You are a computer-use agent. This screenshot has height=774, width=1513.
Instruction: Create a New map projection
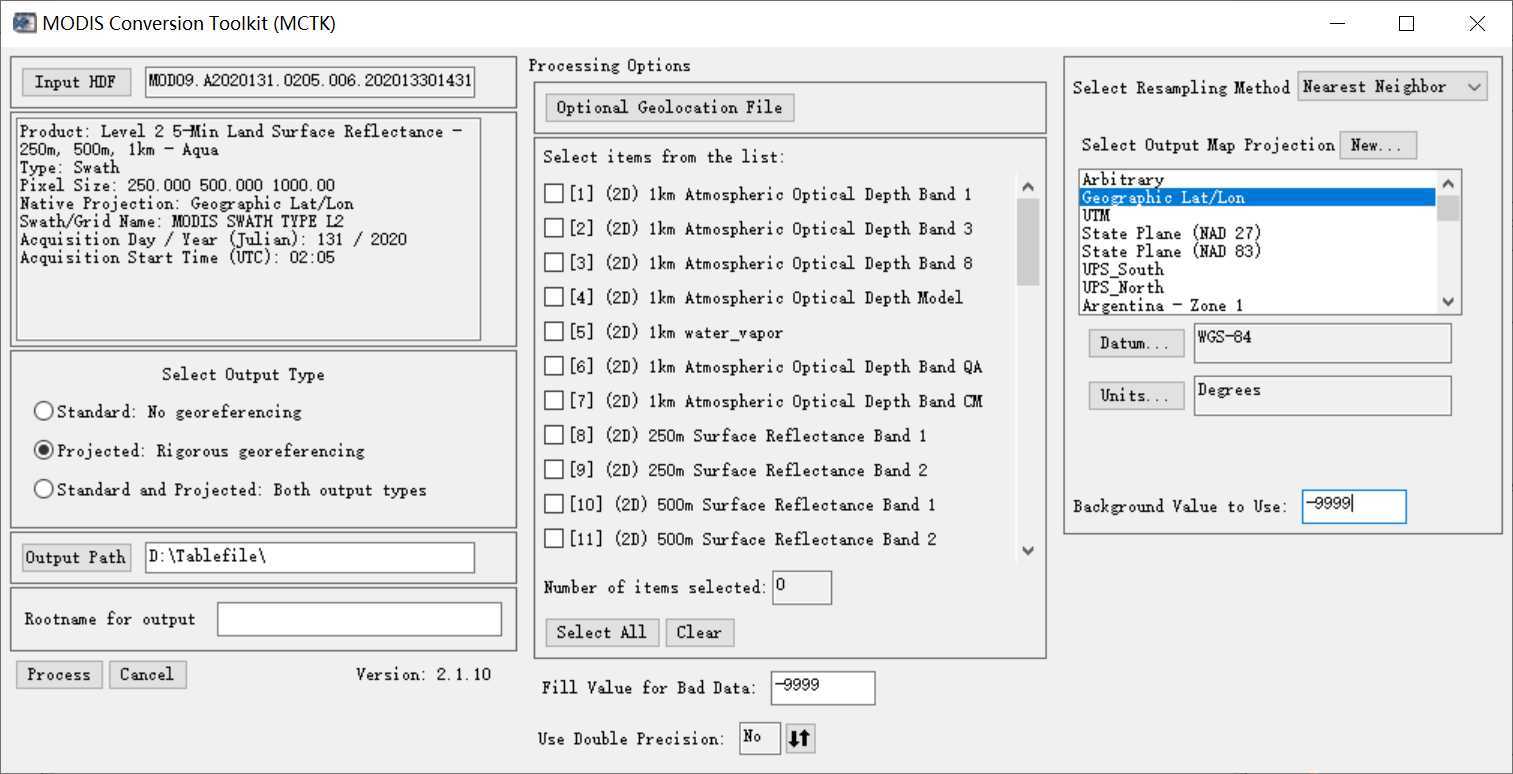pyautogui.click(x=1378, y=145)
